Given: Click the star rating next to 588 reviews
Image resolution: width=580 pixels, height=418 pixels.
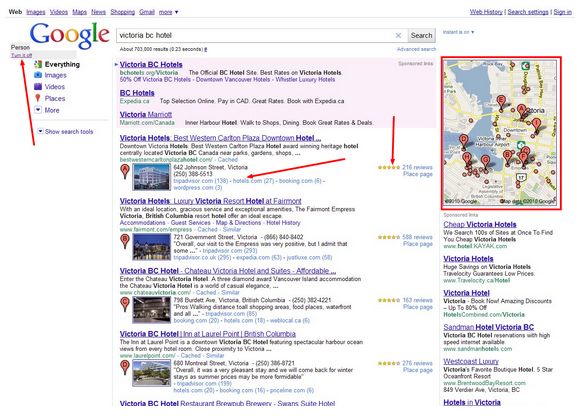Looking at the screenshot, I should tap(389, 237).
